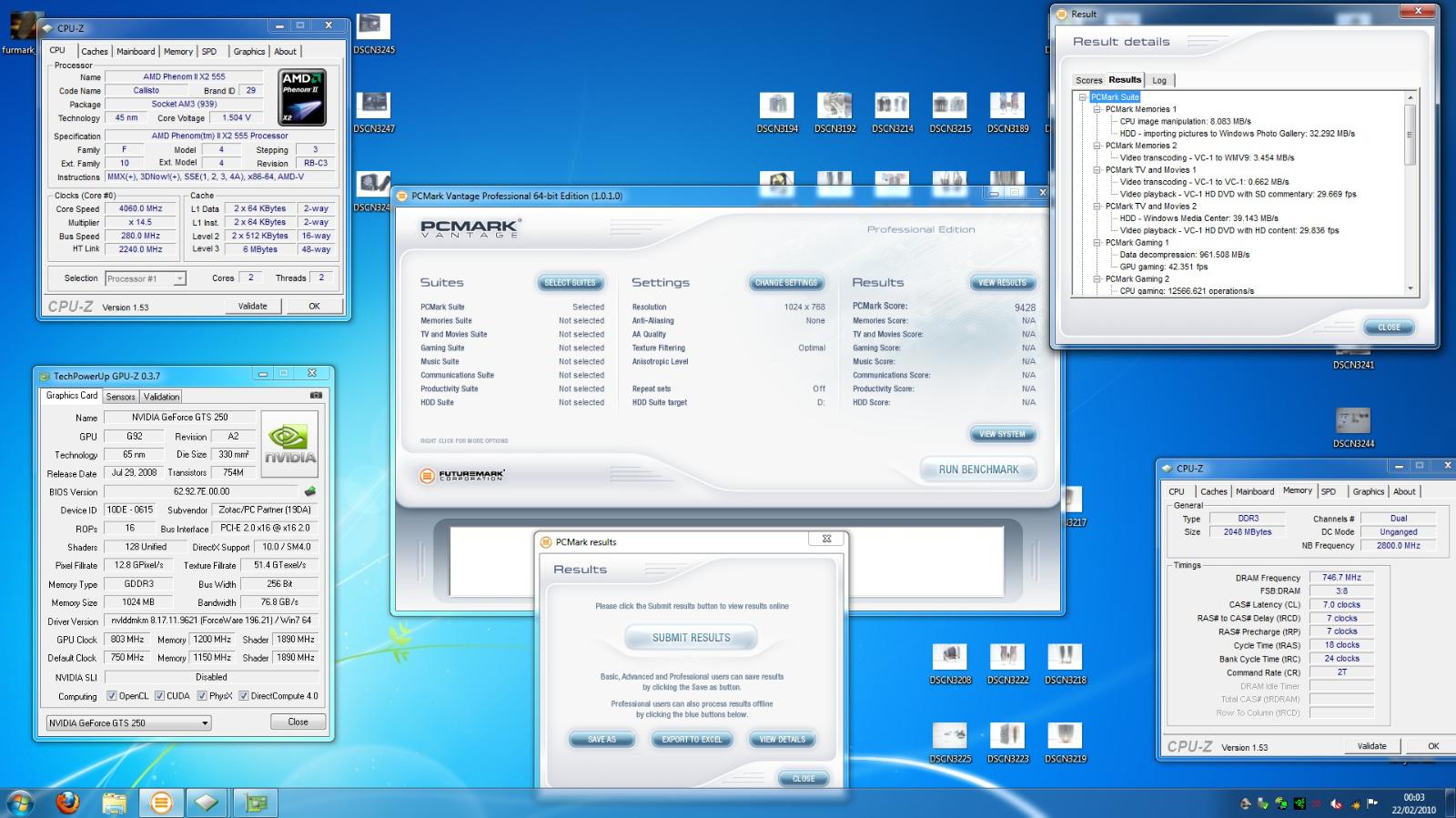Viewport: 1456px width, 818px height.
Task: Click Safely Remove Hardware tray icon
Action: pyautogui.click(x=1263, y=803)
